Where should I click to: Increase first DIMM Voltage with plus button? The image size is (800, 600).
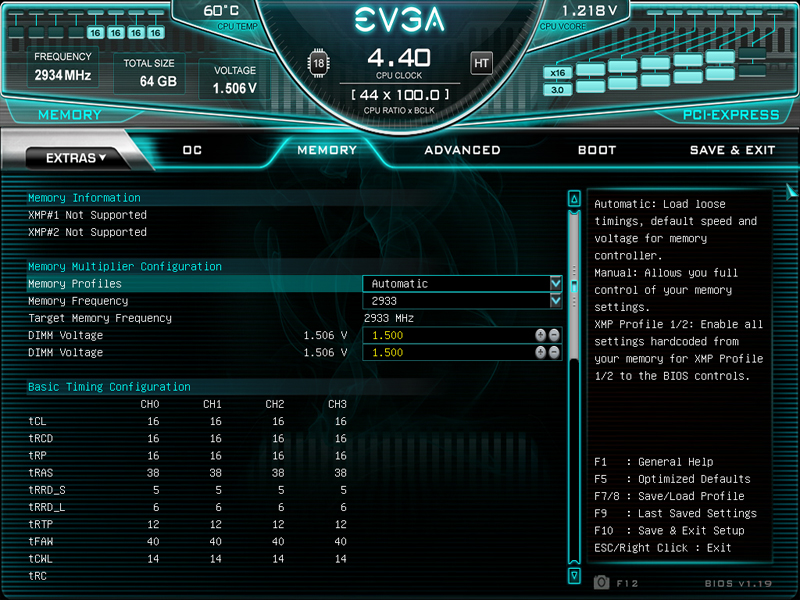click(x=540, y=335)
